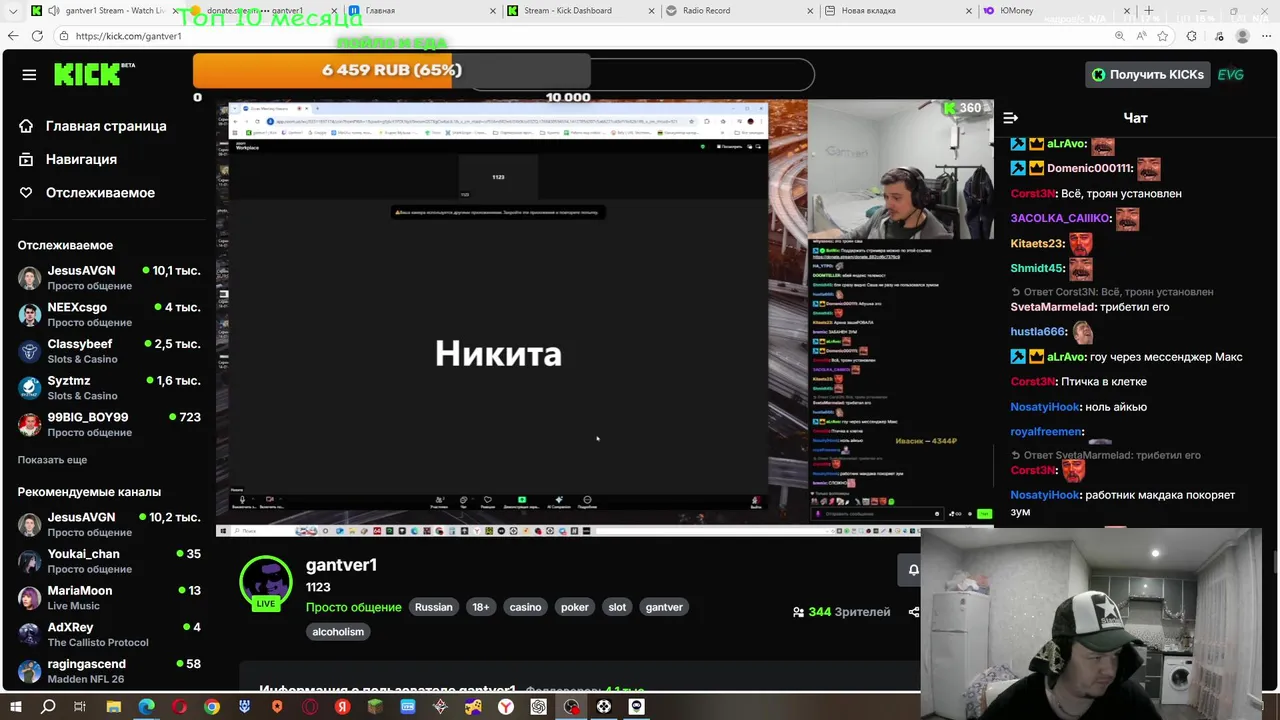Viewport: 1280px width, 720px height.
Task: Open JesusAVGN channel in followed list
Action: click(x=108, y=278)
